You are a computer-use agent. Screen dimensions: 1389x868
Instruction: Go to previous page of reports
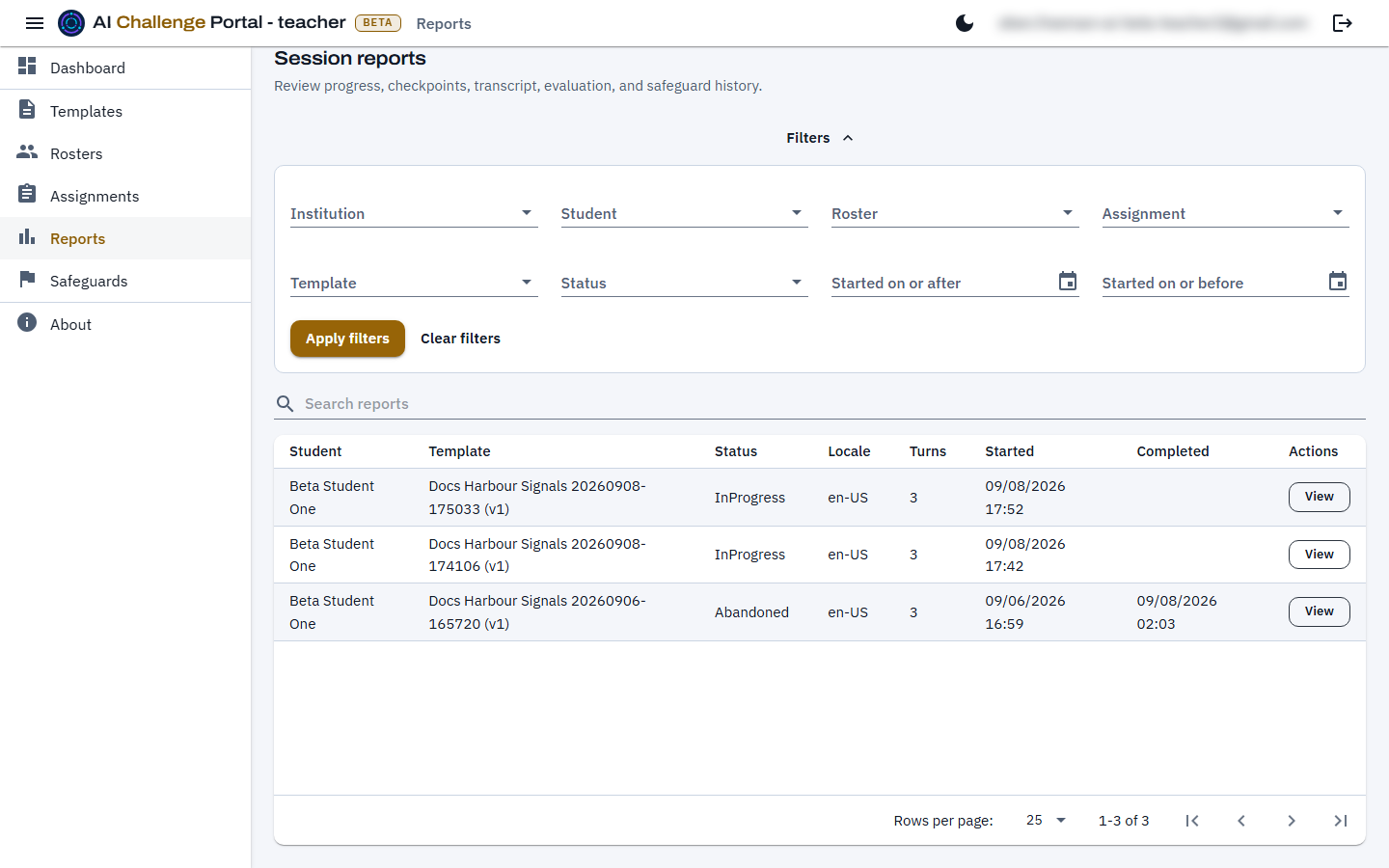tap(1241, 821)
